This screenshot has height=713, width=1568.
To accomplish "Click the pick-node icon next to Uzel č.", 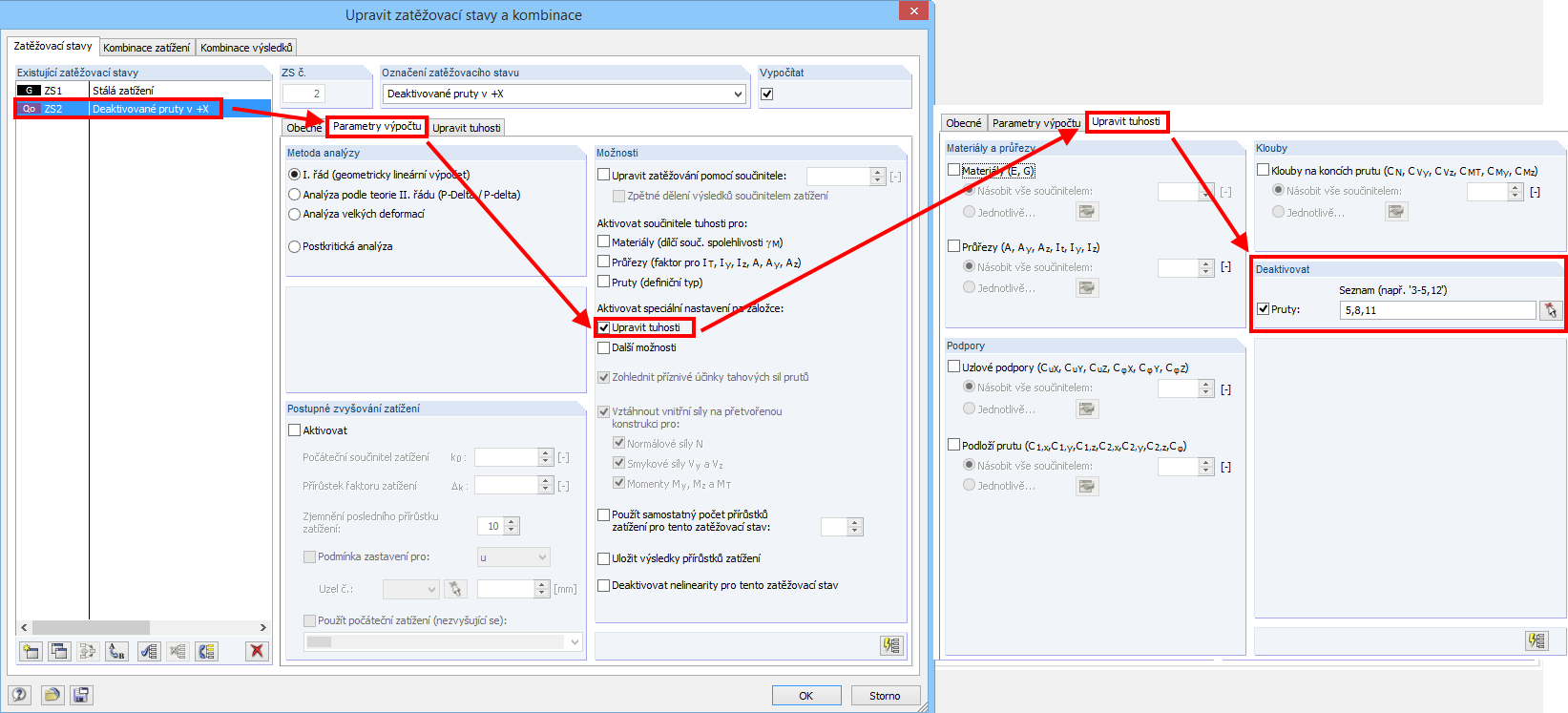I will (455, 589).
